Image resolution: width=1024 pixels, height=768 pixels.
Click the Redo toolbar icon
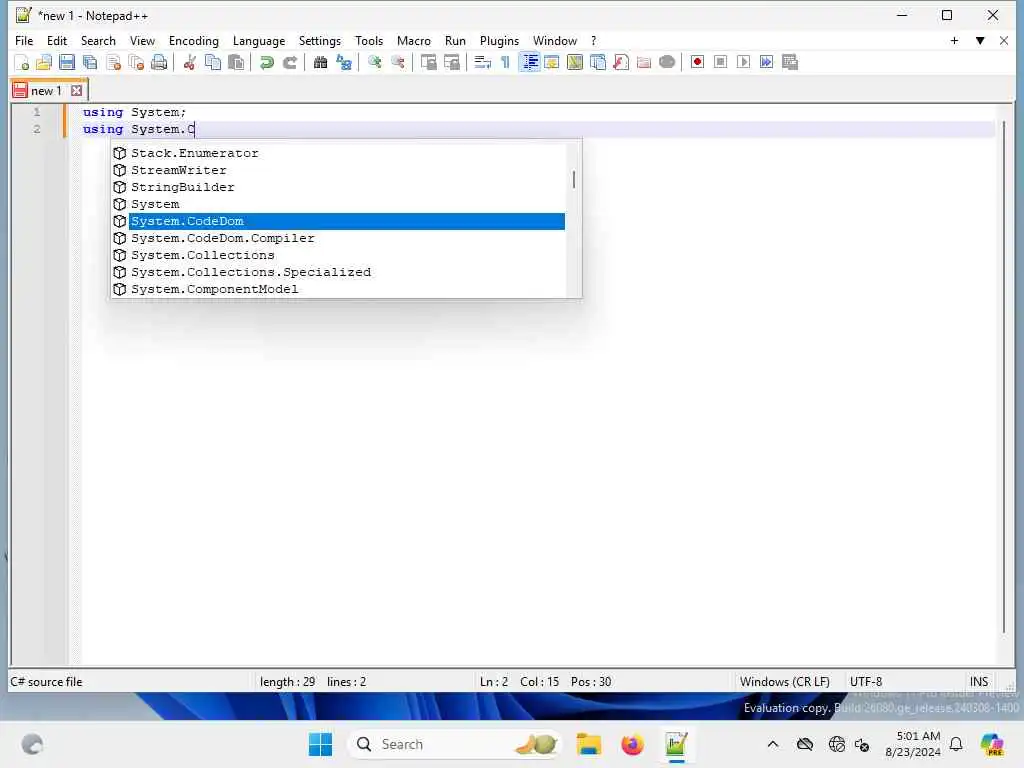290,62
